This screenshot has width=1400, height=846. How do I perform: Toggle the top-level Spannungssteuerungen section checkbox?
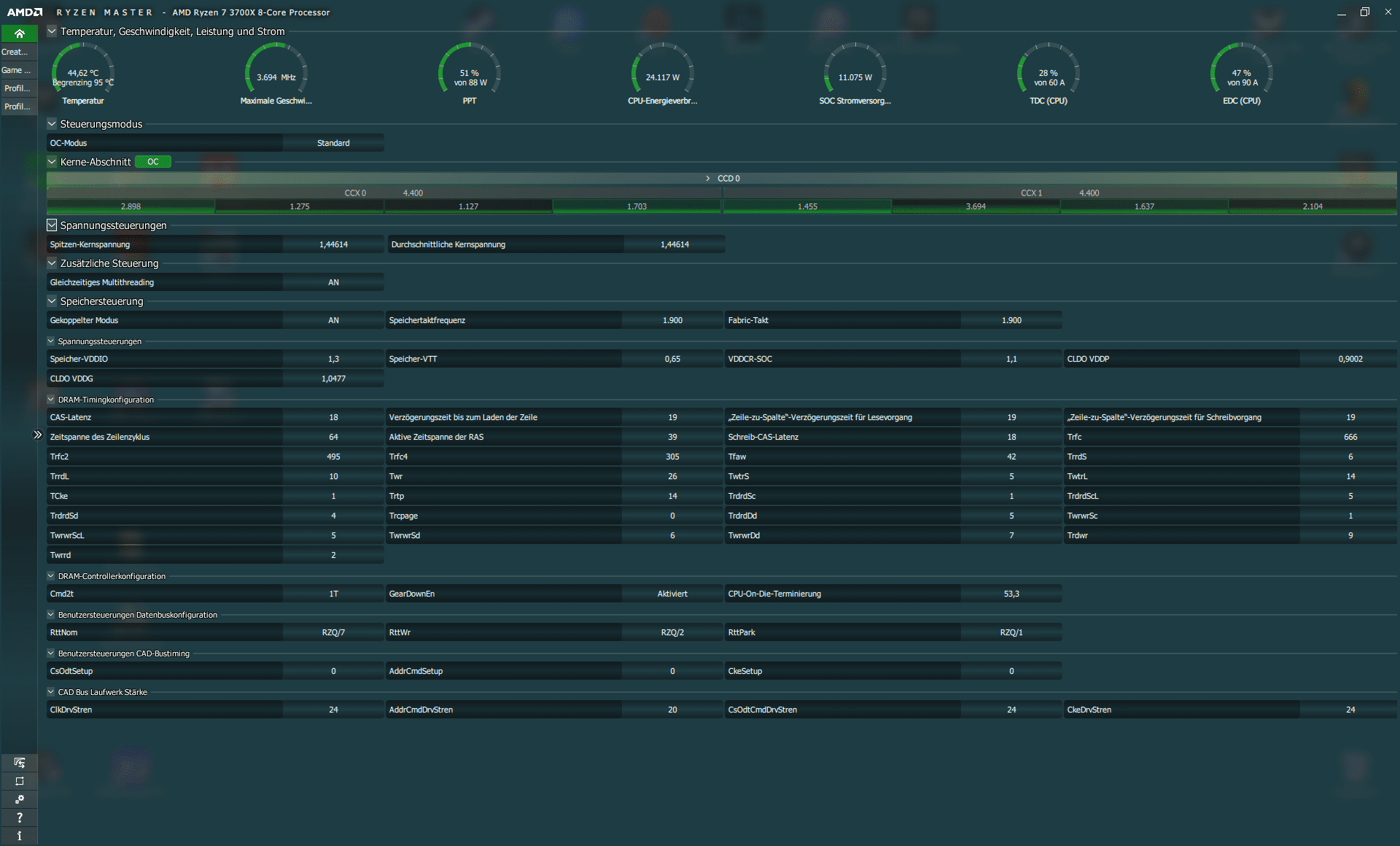(x=52, y=225)
